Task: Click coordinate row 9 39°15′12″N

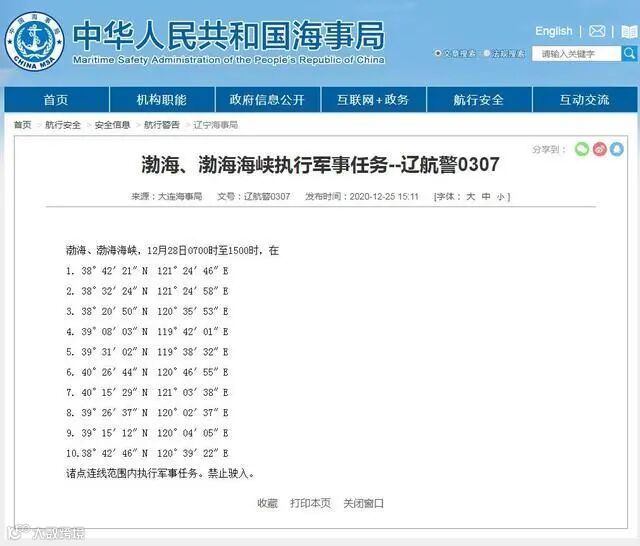Action: tap(147, 433)
